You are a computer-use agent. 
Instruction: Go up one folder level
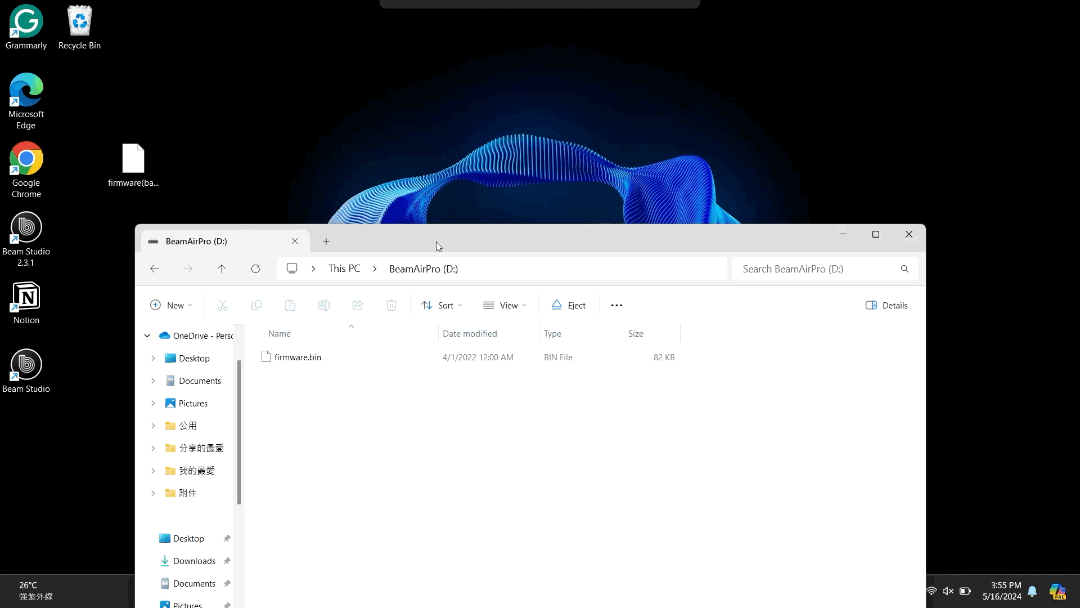[x=221, y=269]
